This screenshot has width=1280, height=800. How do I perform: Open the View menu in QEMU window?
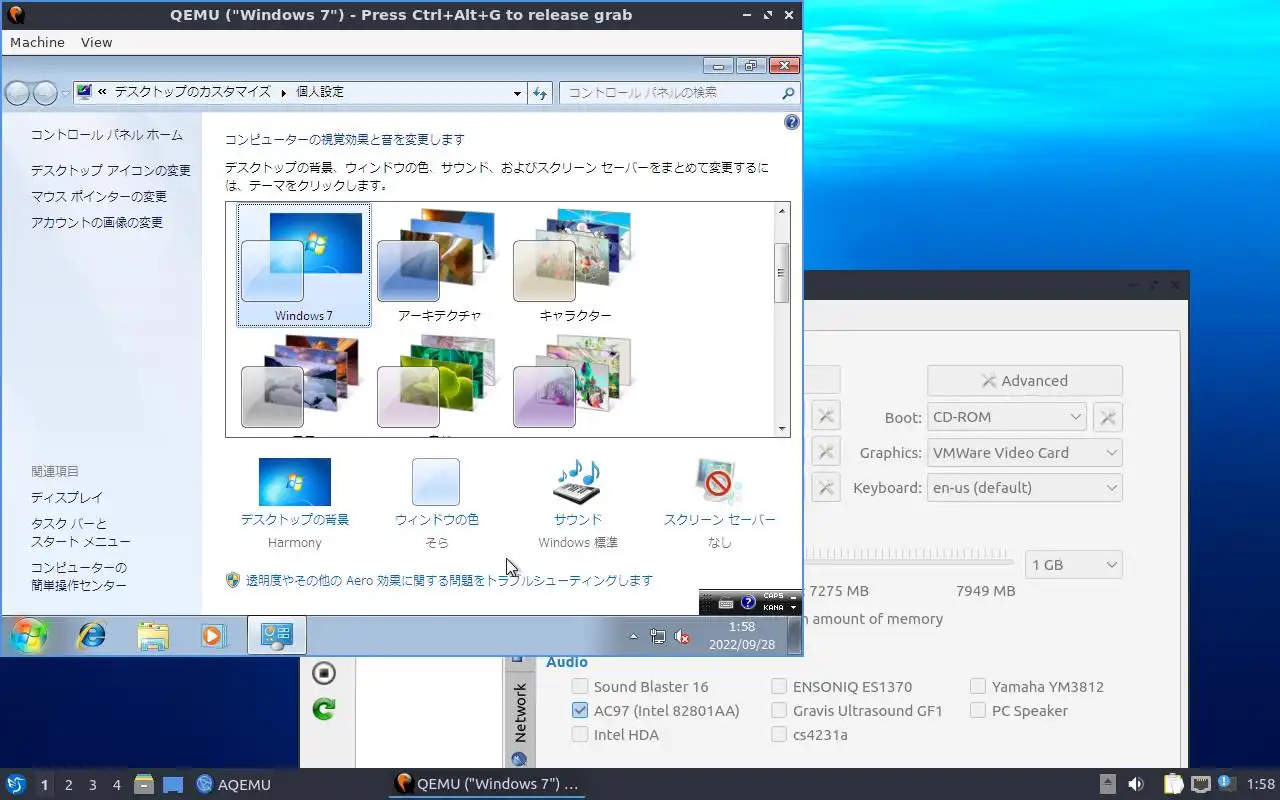96,42
